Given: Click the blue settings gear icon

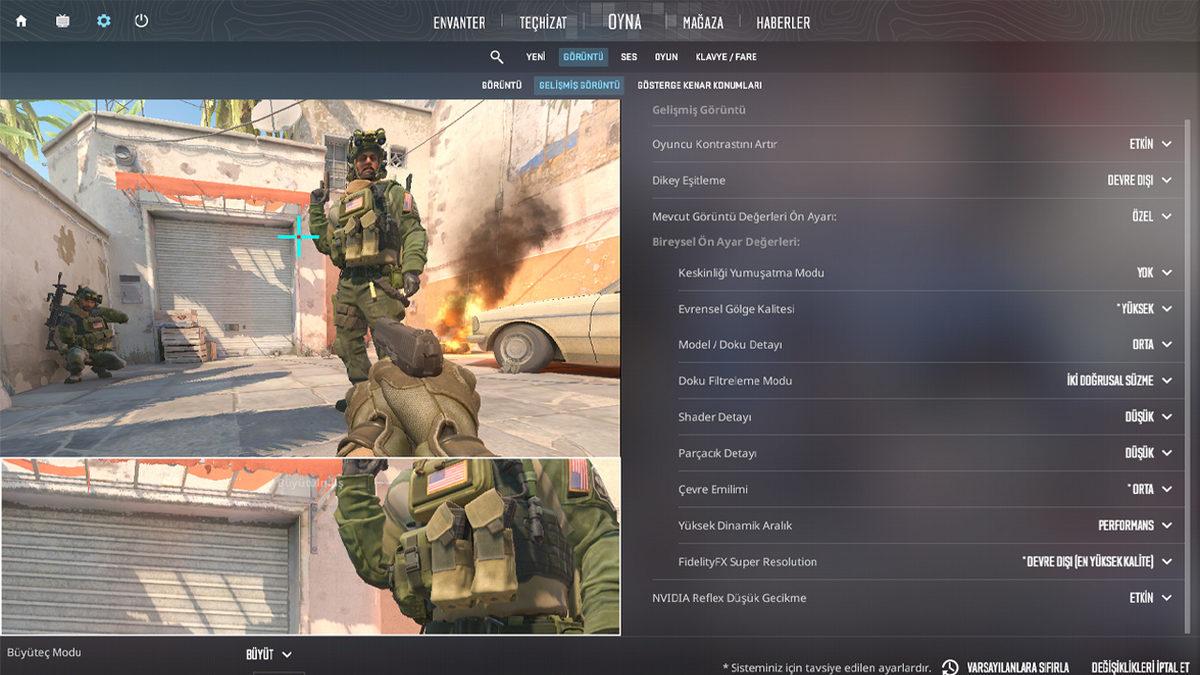Looking at the screenshot, I should 103,18.
